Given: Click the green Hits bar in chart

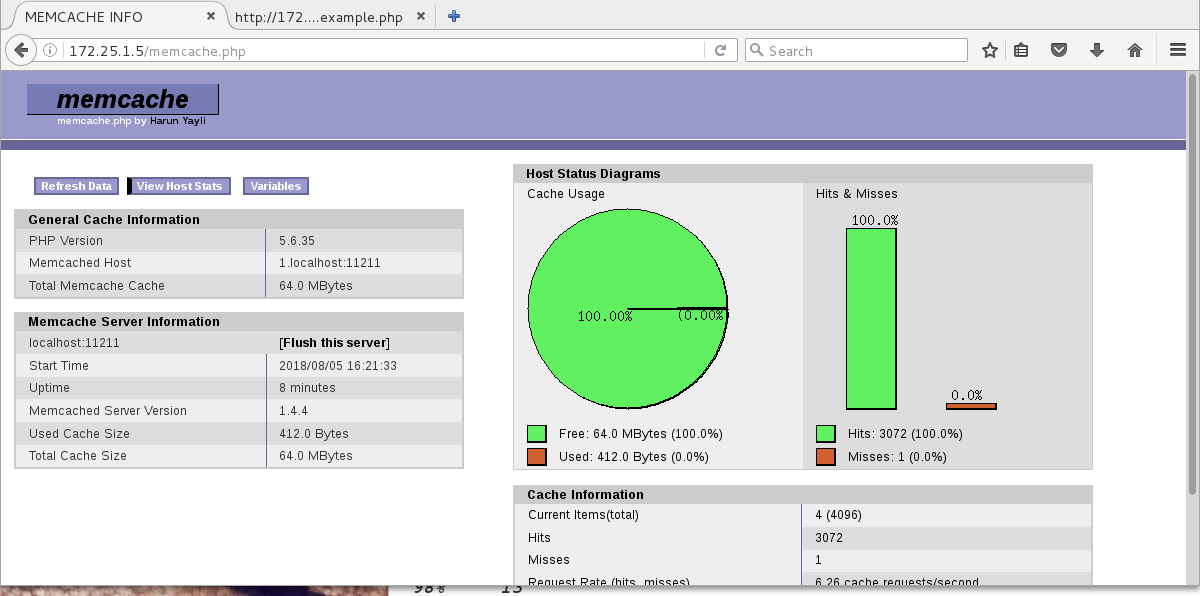Looking at the screenshot, I should tap(871, 319).
